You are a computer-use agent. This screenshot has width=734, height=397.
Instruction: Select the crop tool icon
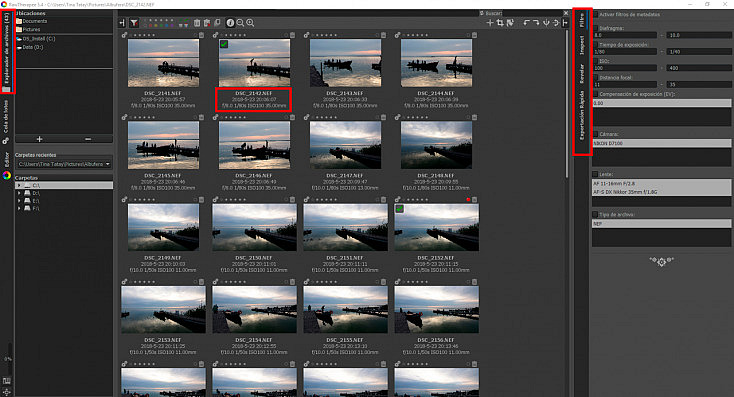(500, 22)
